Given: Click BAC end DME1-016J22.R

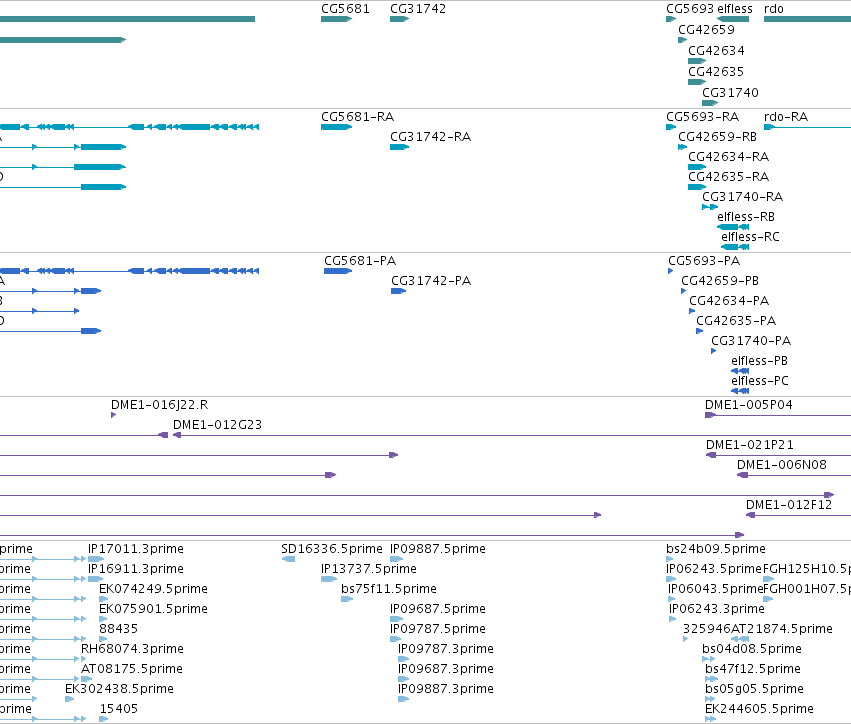Looking at the screenshot, I should (113, 415).
